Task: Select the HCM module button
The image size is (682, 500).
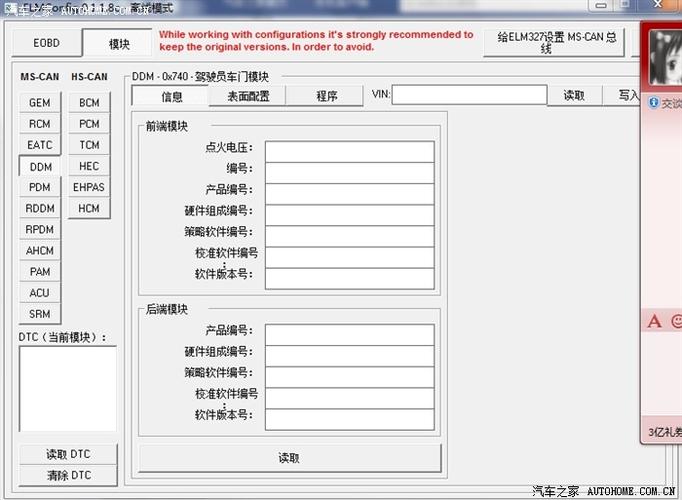Action: coord(89,208)
